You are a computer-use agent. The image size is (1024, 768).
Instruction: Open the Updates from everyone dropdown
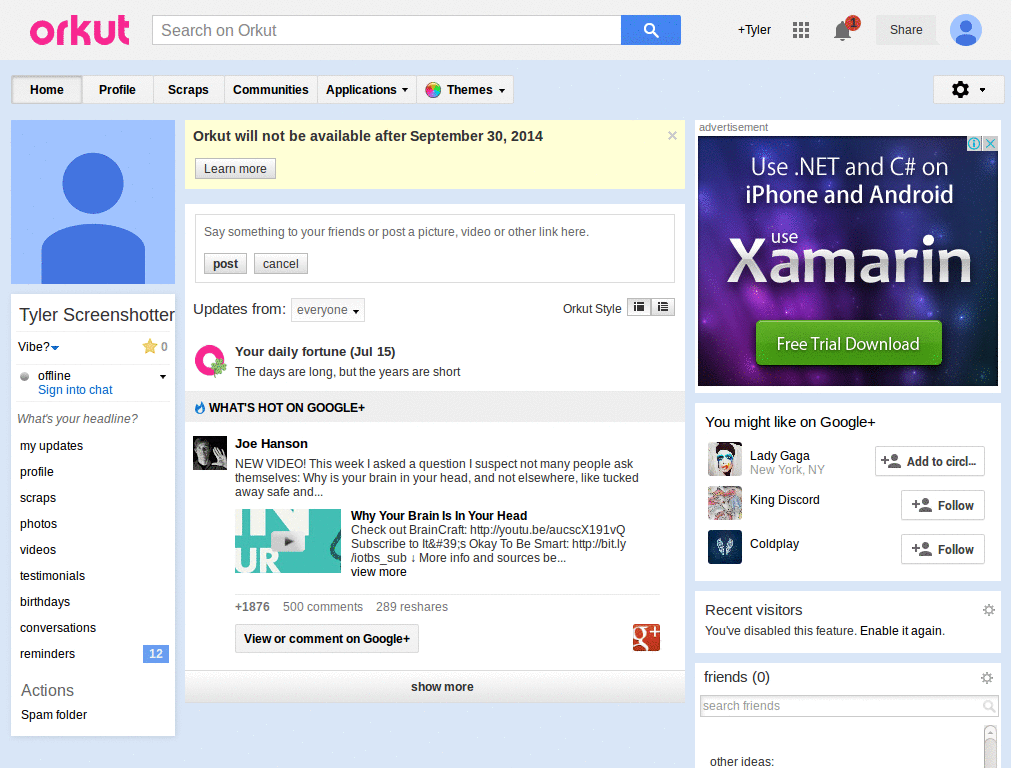328,310
